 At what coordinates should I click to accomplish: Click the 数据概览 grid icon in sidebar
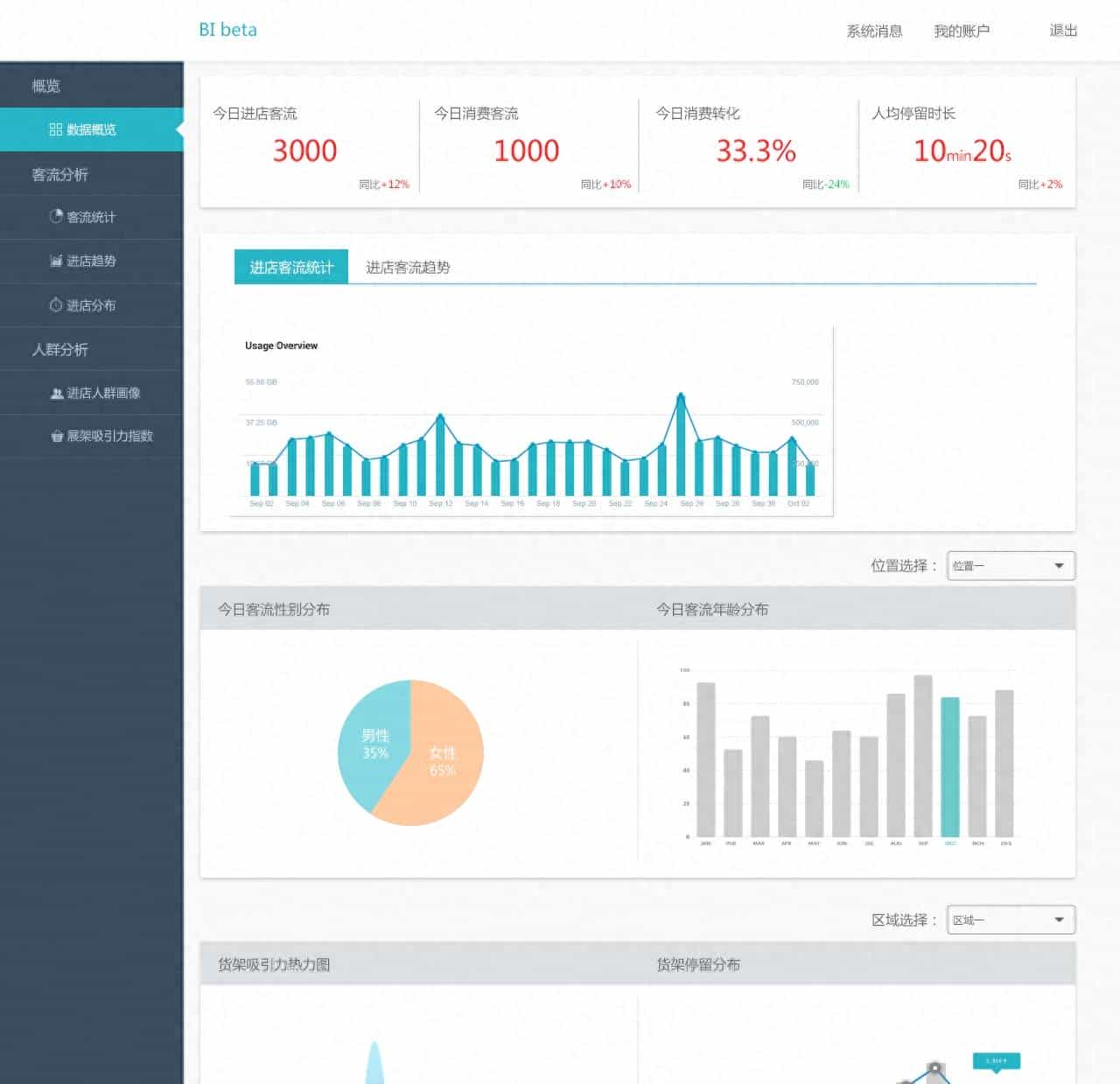pos(55,129)
